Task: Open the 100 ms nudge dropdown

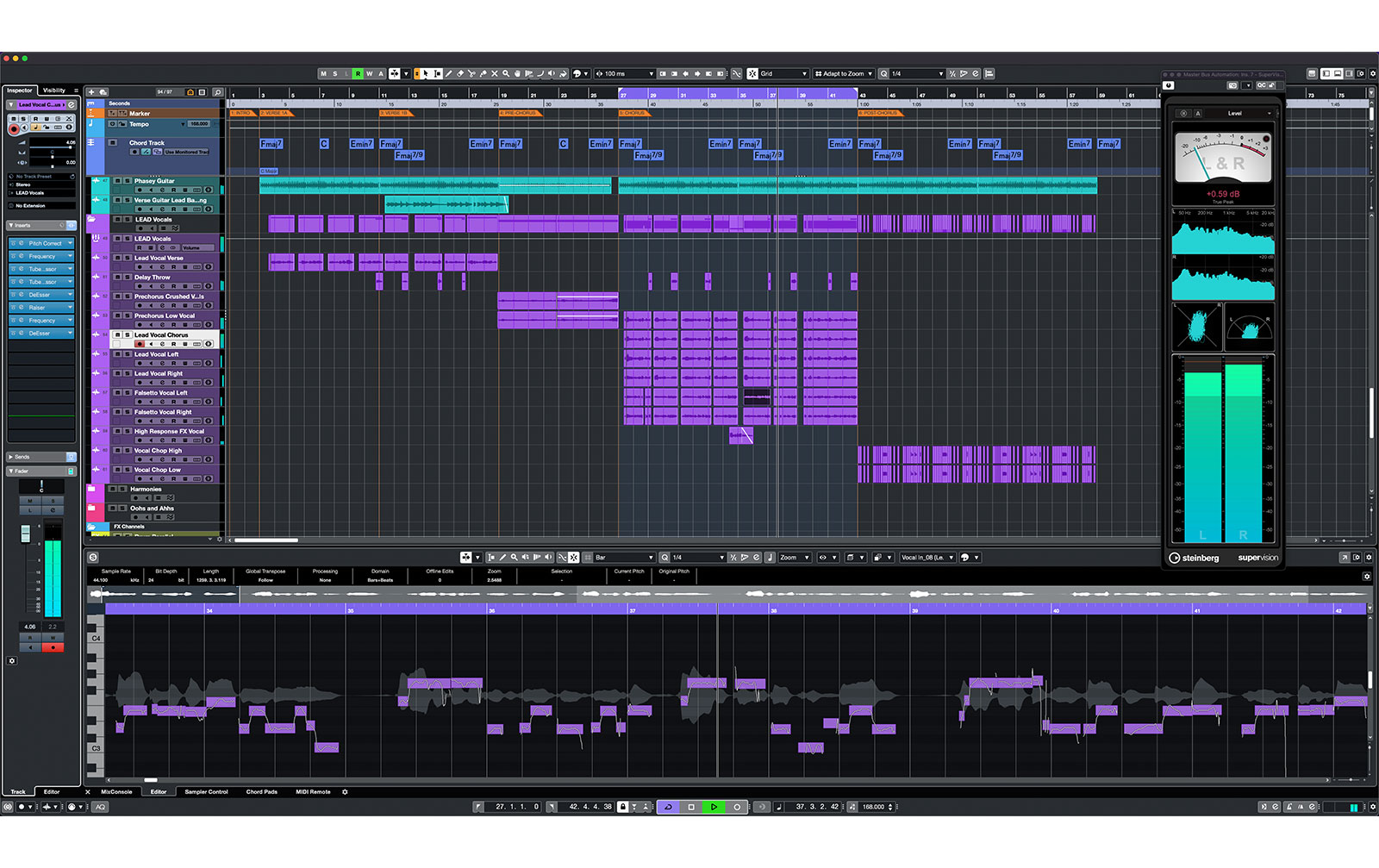Action: click(x=625, y=73)
